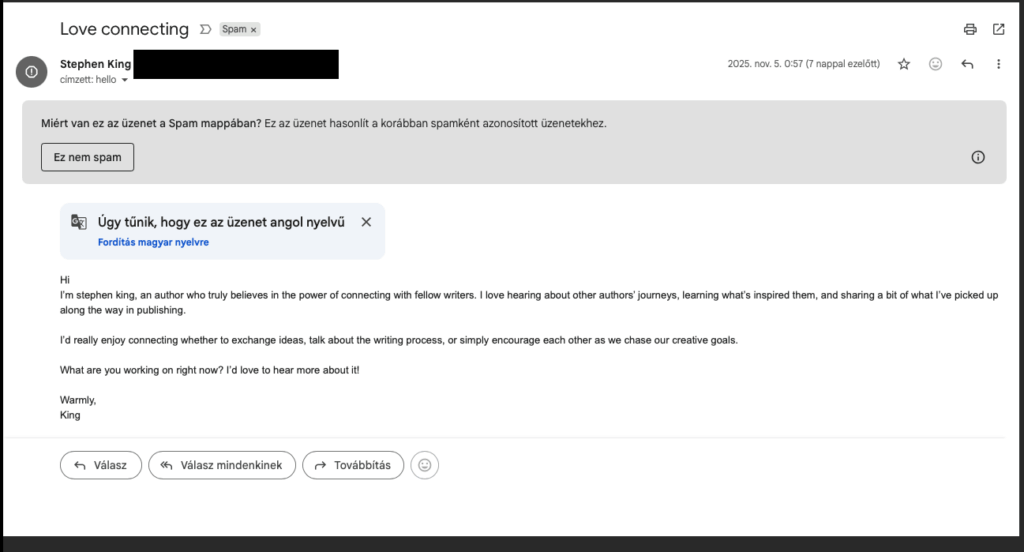The height and width of the screenshot is (552, 1024).
Task: Add emoji reaction at bottom of email
Action: click(425, 465)
